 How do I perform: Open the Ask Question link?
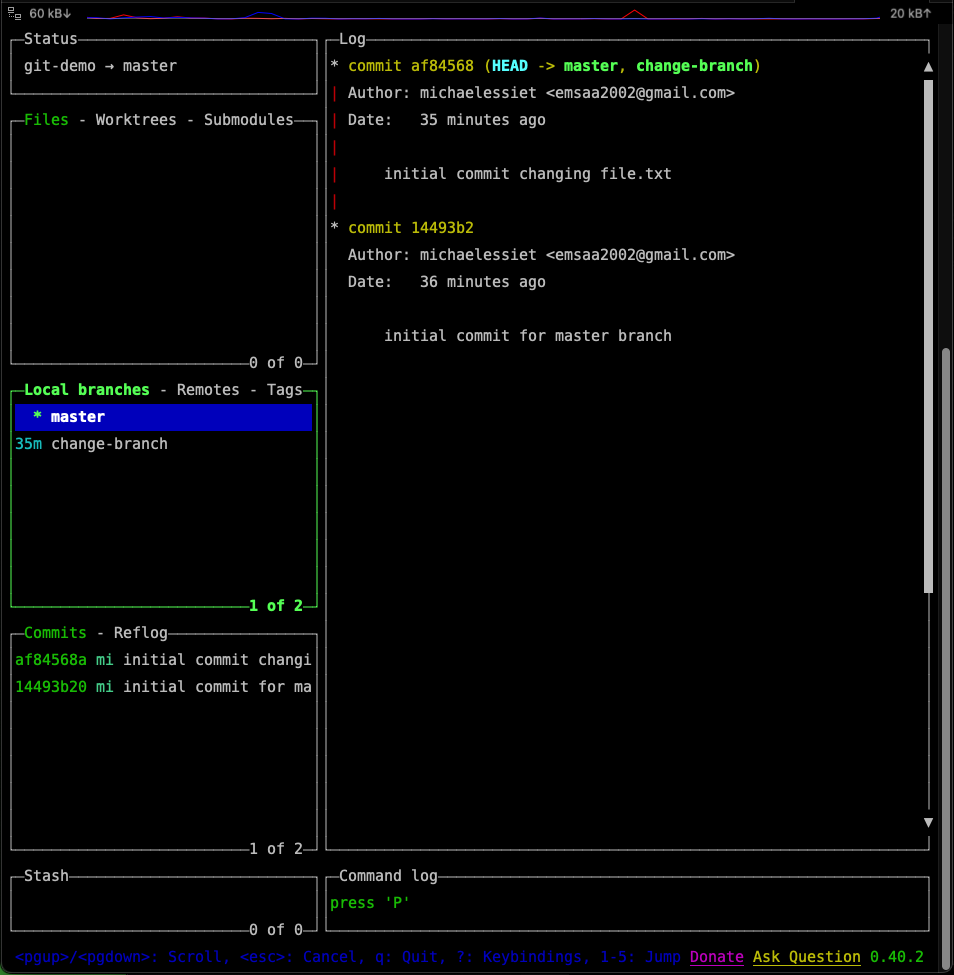pyautogui.click(x=807, y=957)
